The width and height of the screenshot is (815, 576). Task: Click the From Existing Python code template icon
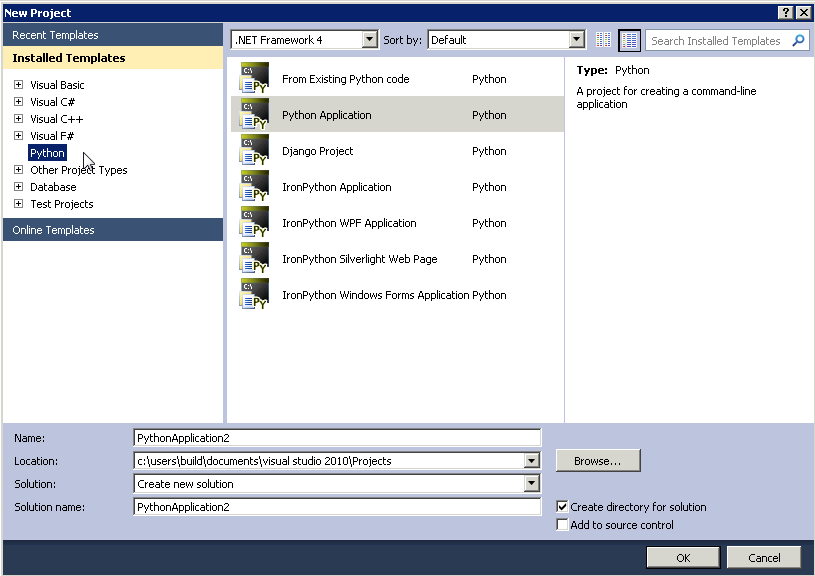tap(254, 78)
